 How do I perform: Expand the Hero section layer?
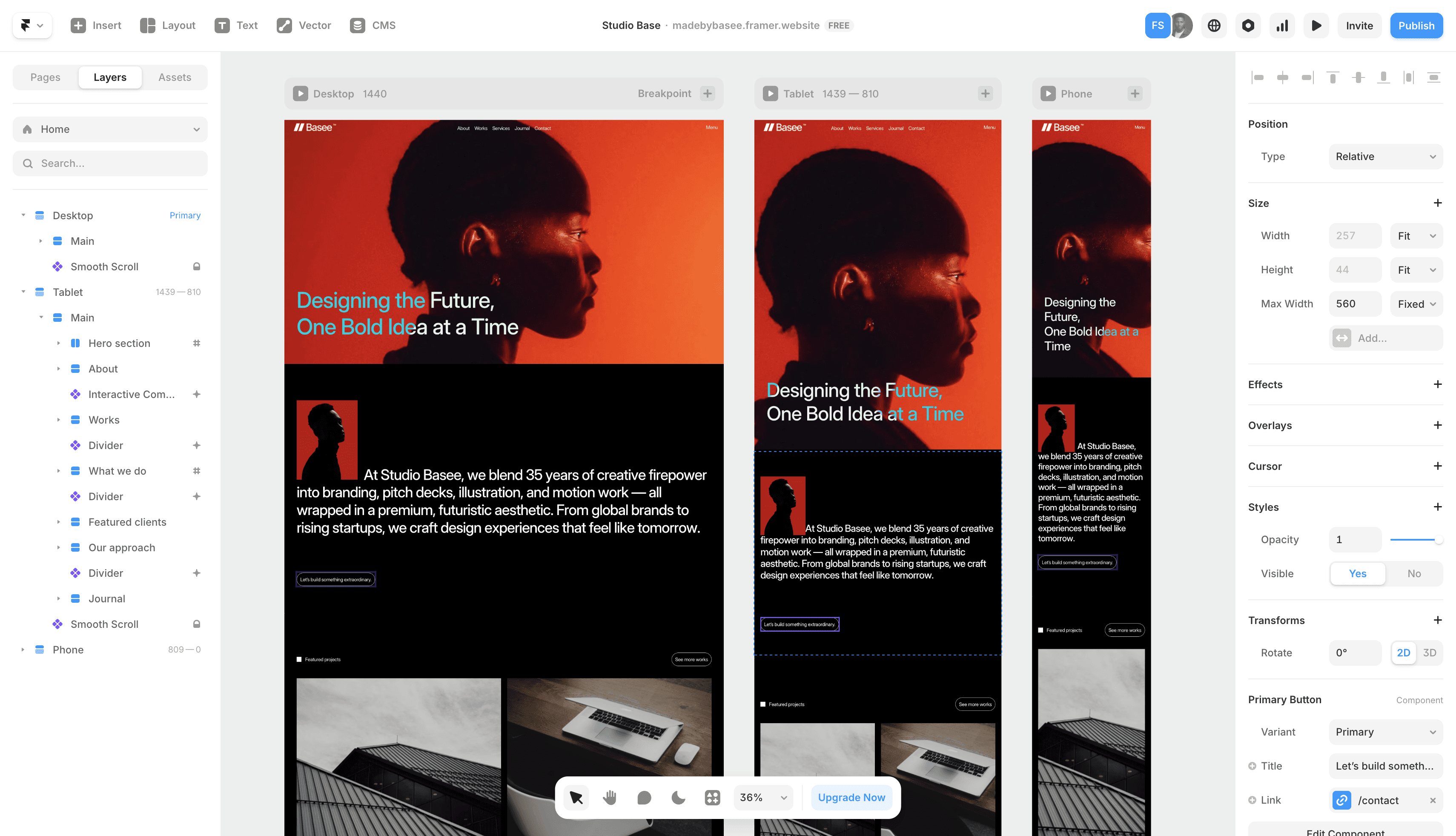[x=59, y=343]
